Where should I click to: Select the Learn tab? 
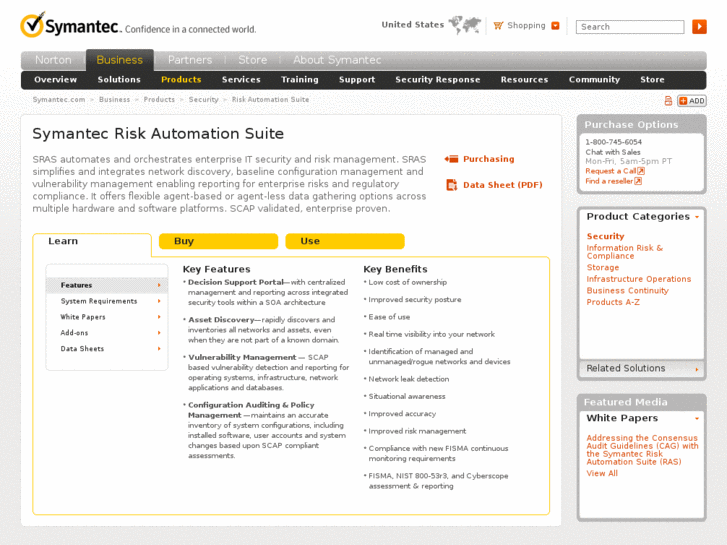92,242
